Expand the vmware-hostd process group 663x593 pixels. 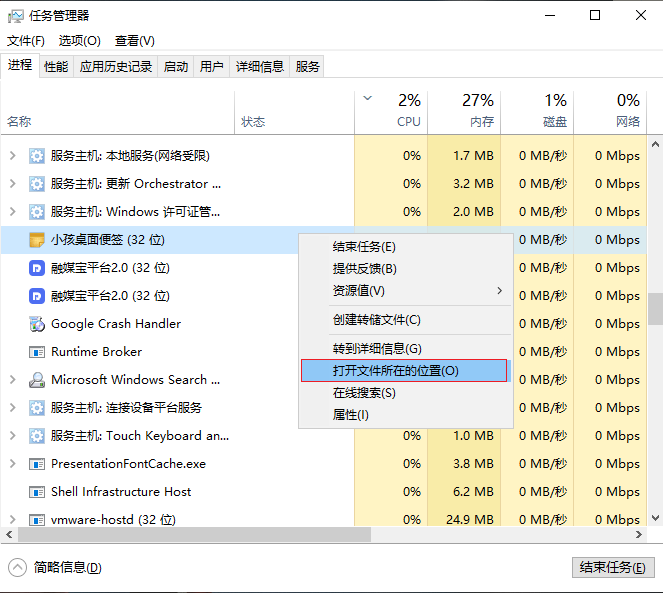point(12,520)
